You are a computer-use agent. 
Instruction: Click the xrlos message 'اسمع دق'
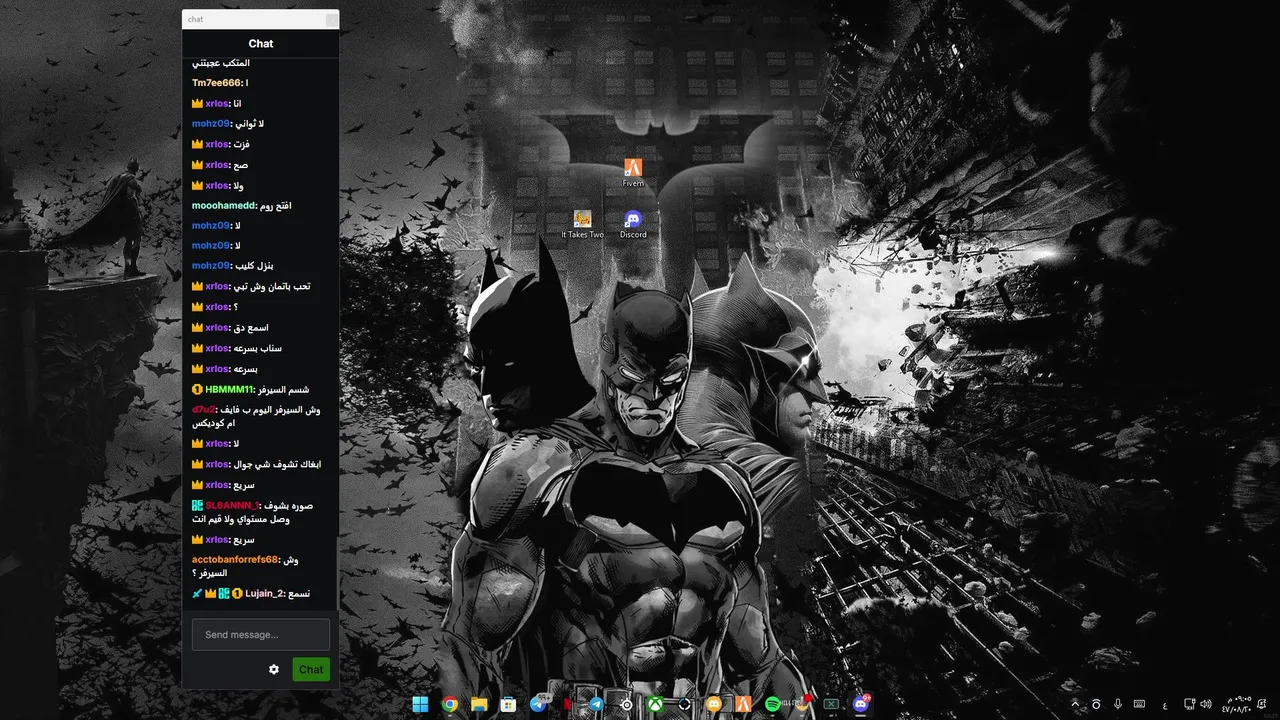(x=251, y=328)
